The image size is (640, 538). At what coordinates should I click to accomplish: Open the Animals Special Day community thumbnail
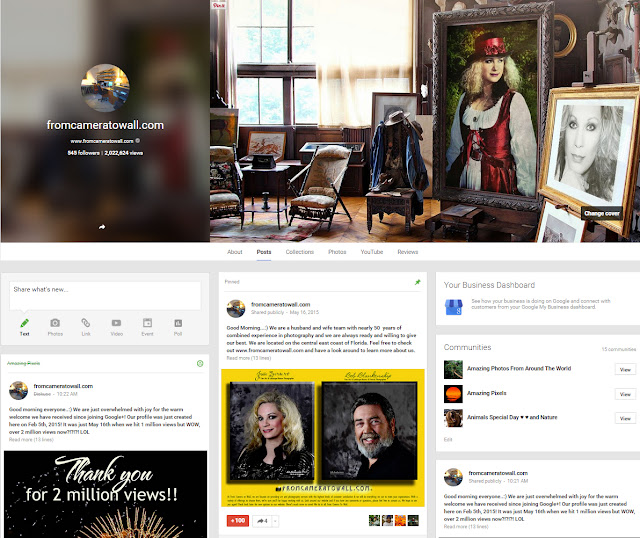click(453, 418)
